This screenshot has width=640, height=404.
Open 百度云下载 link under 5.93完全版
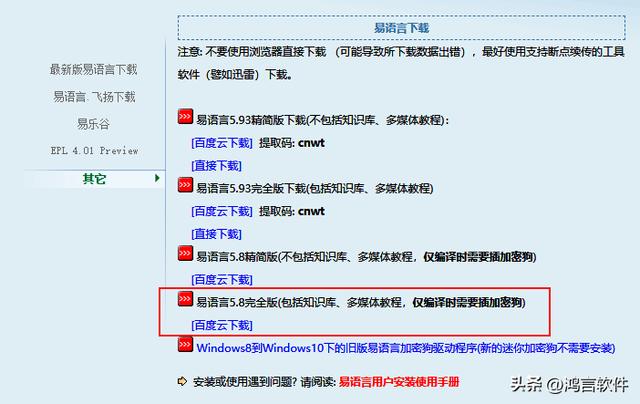(221, 211)
